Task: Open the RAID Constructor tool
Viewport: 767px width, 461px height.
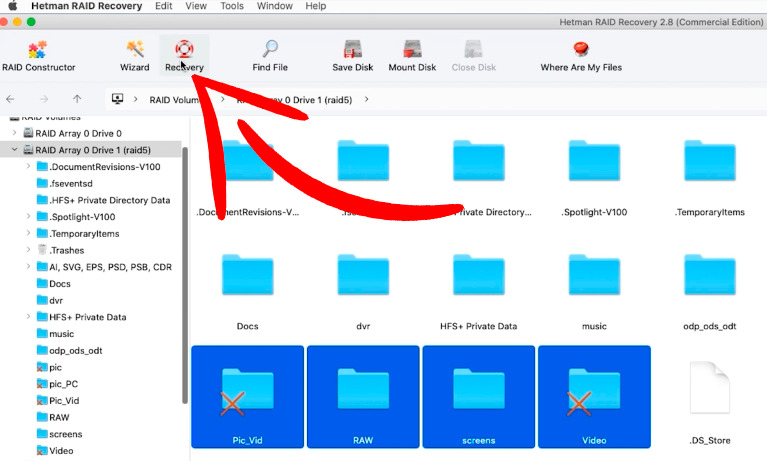Action: pyautogui.click(x=38, y=56)
